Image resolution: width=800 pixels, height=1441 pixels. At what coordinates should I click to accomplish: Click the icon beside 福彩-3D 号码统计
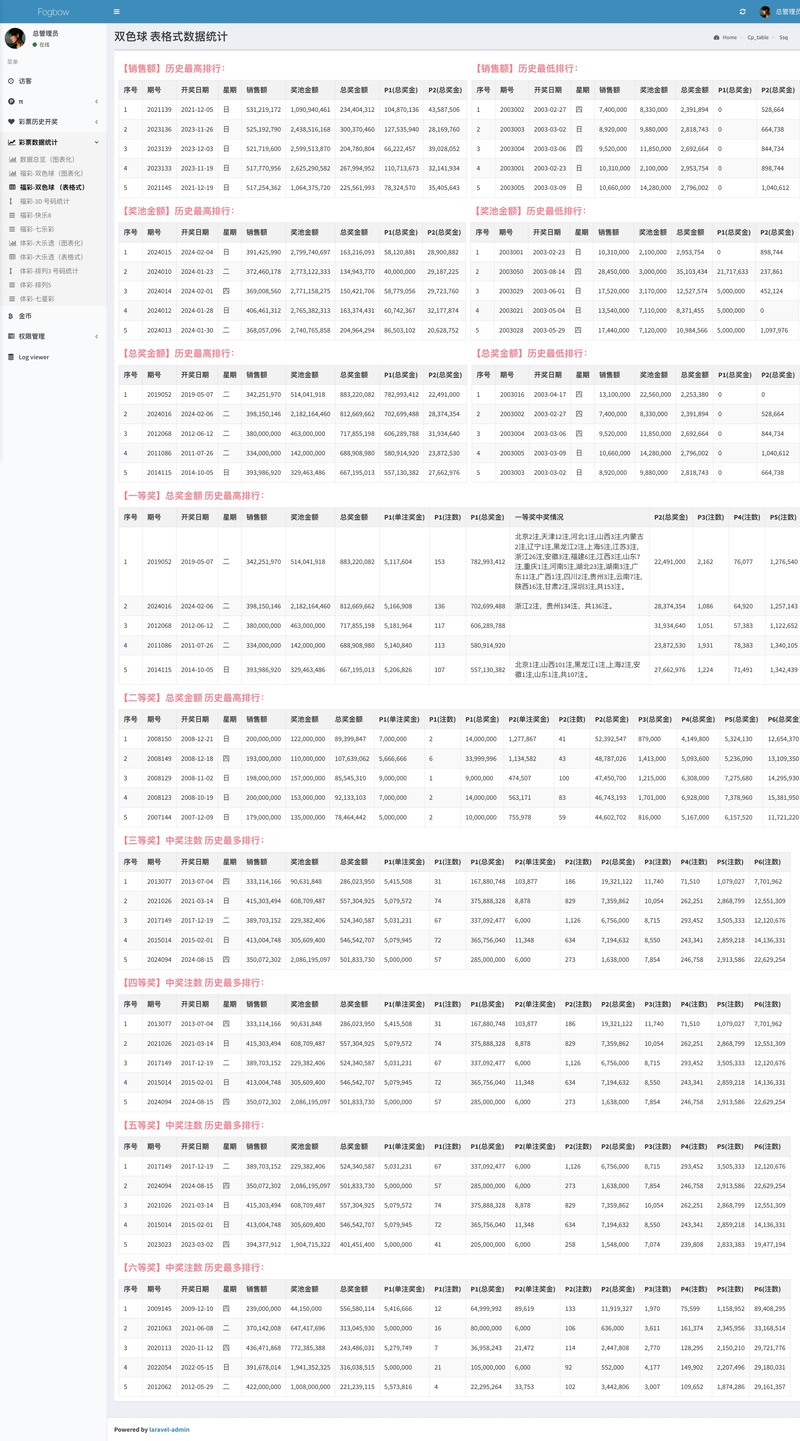pos(12,201)
